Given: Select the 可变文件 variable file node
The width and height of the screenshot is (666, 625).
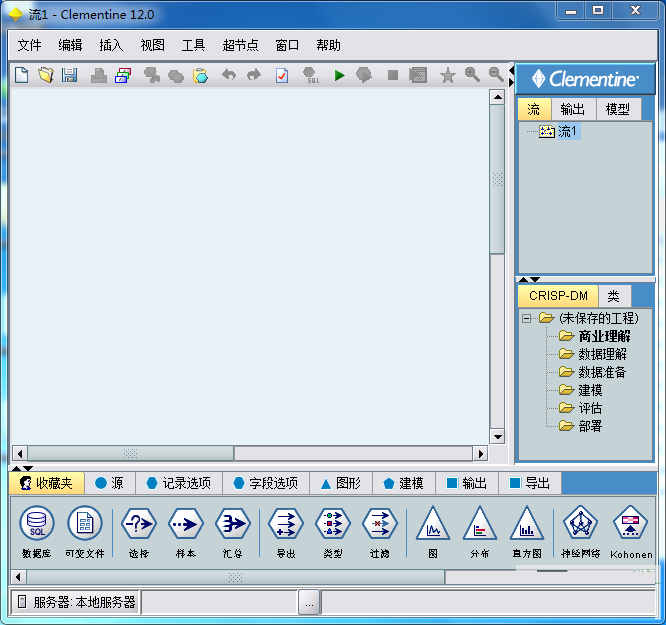Looking at the screenshot, I should tap(85, 523).
